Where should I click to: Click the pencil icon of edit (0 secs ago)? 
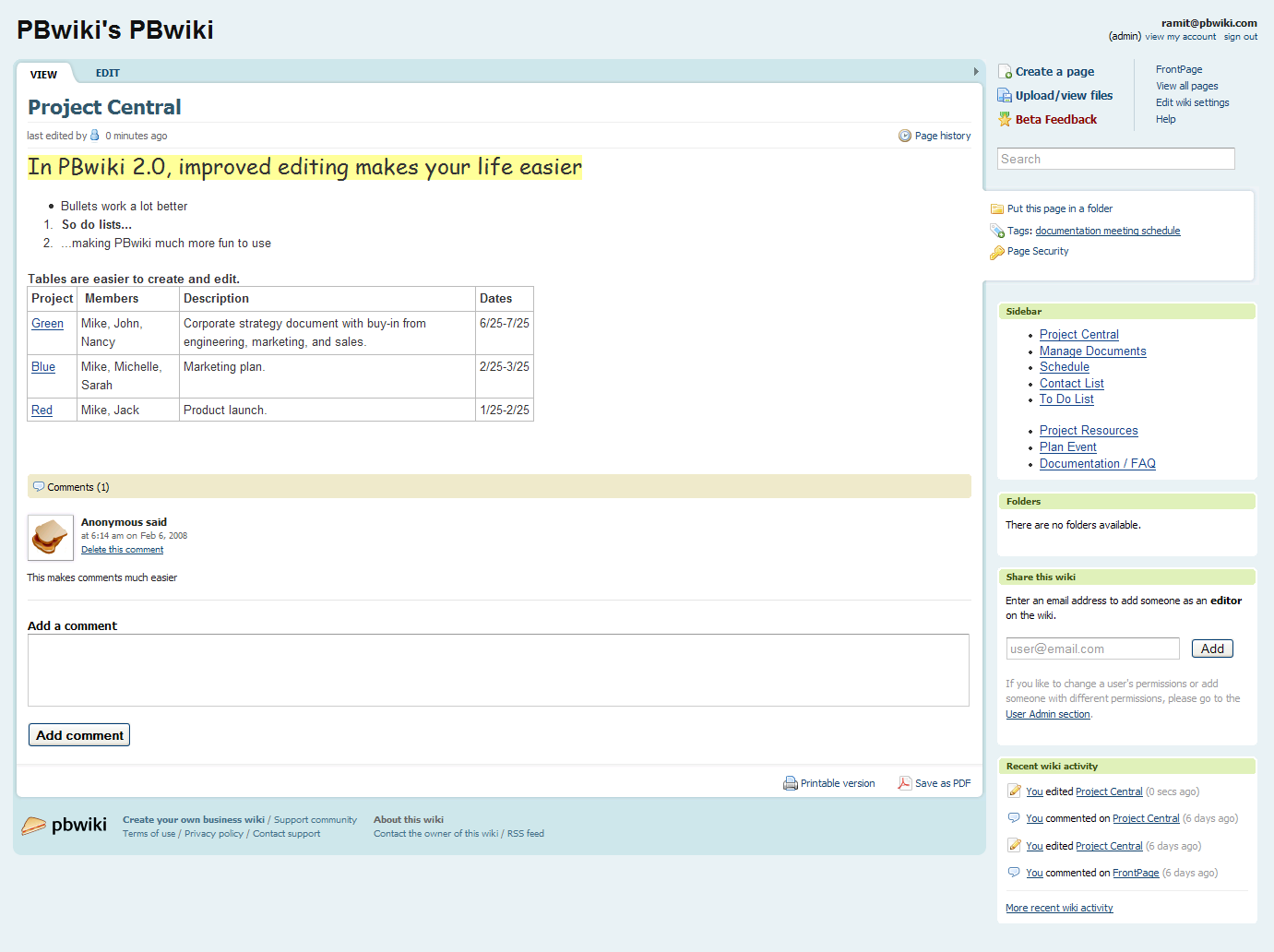tap(1014, 791)
